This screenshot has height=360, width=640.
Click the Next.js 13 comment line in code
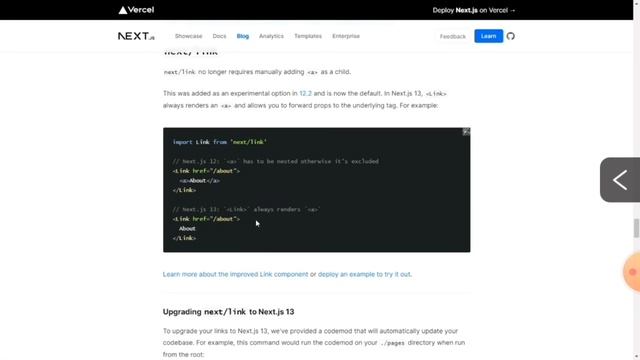pos(246,209)
